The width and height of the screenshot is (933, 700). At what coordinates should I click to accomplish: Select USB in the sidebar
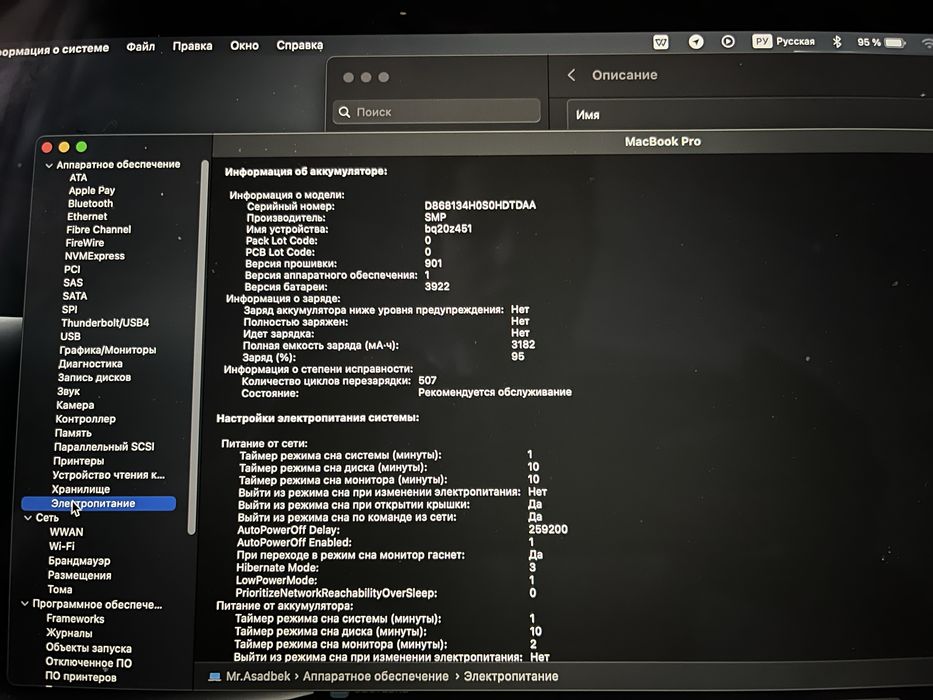70,336
